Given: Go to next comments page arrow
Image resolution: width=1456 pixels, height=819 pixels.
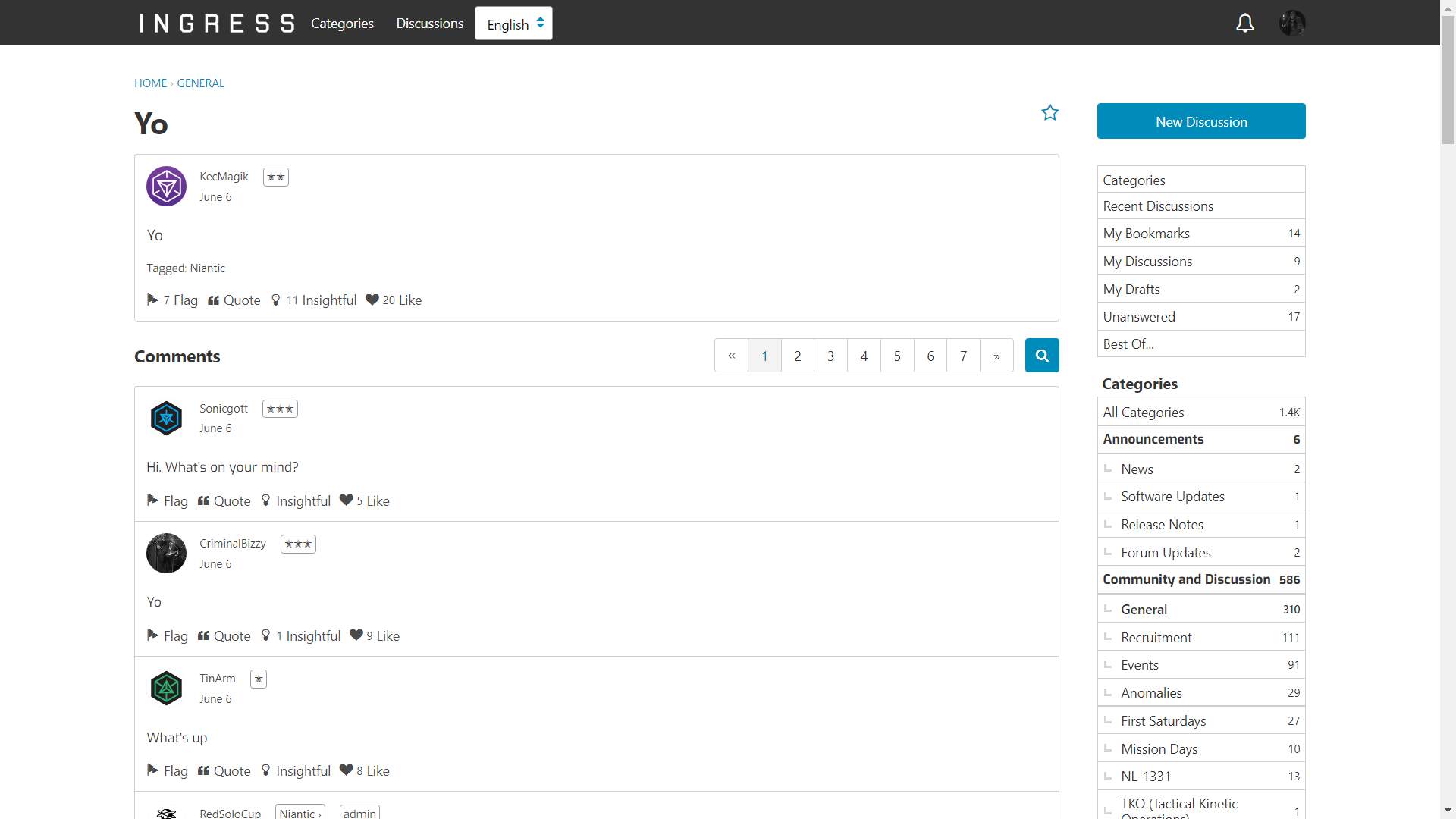Looking at the screenshot, I should (x=996, y=356).
